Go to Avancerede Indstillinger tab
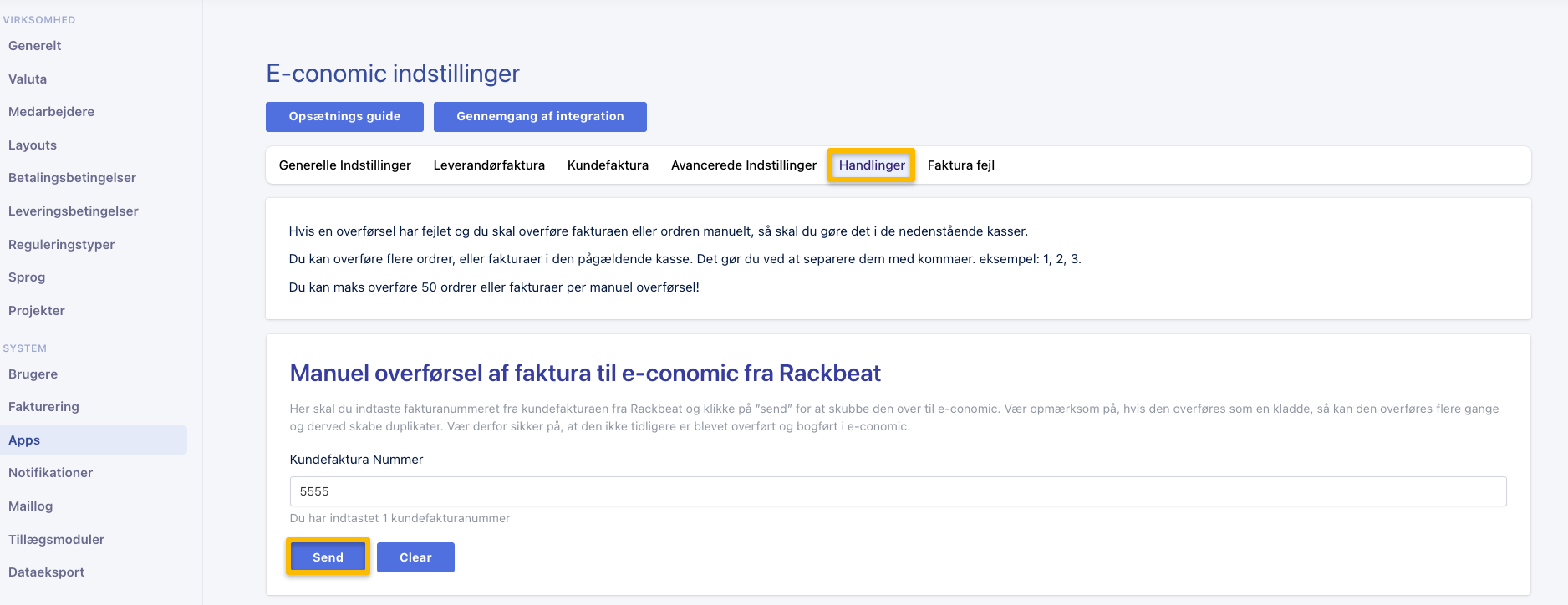 tap(743, 165)
